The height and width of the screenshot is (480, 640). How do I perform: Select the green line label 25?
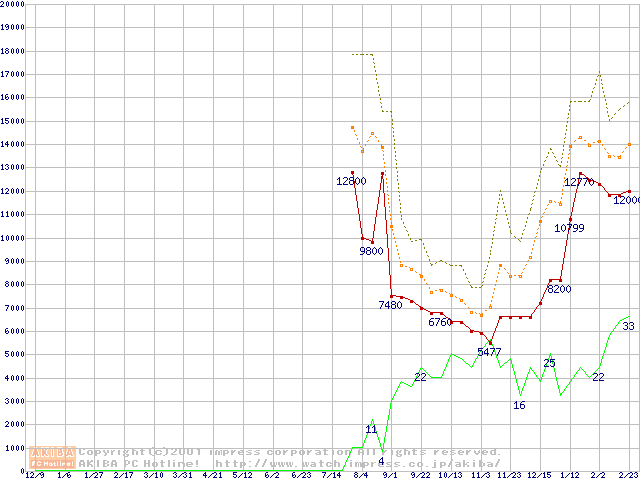tap(549, 363)
